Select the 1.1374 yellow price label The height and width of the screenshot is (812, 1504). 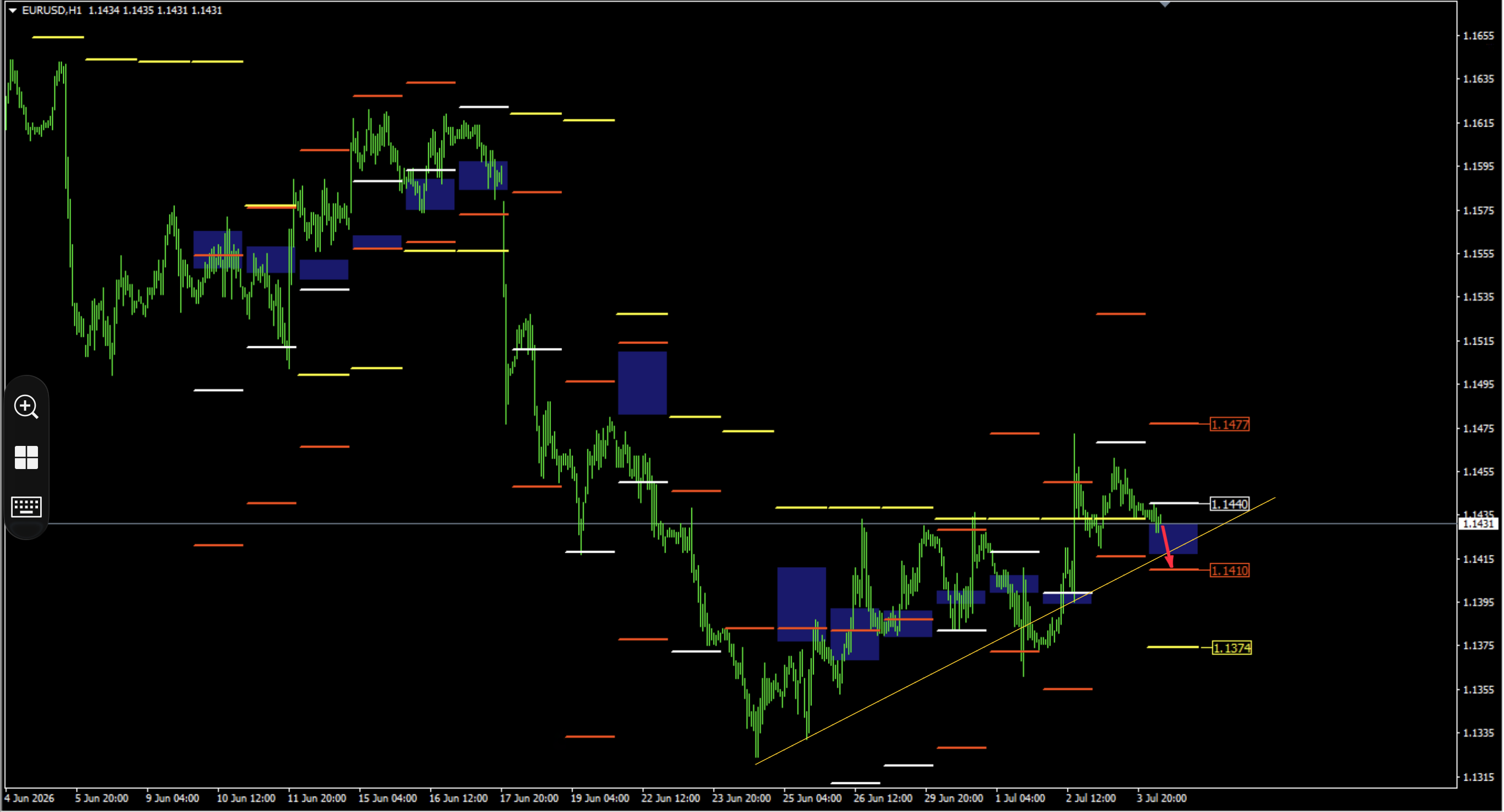pyautogui.click(x=1232, y=648)
